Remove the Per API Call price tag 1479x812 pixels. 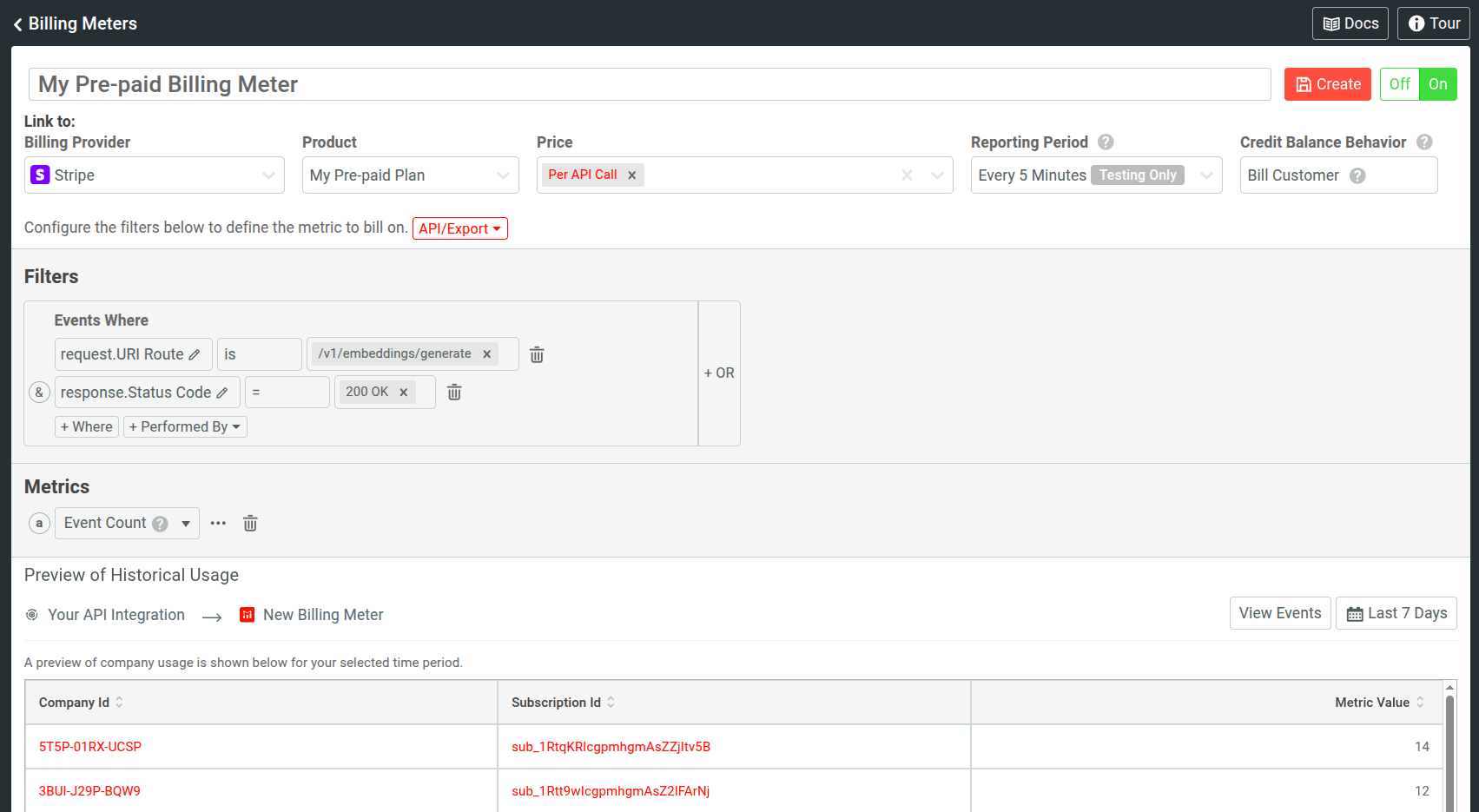pos(631,174)
